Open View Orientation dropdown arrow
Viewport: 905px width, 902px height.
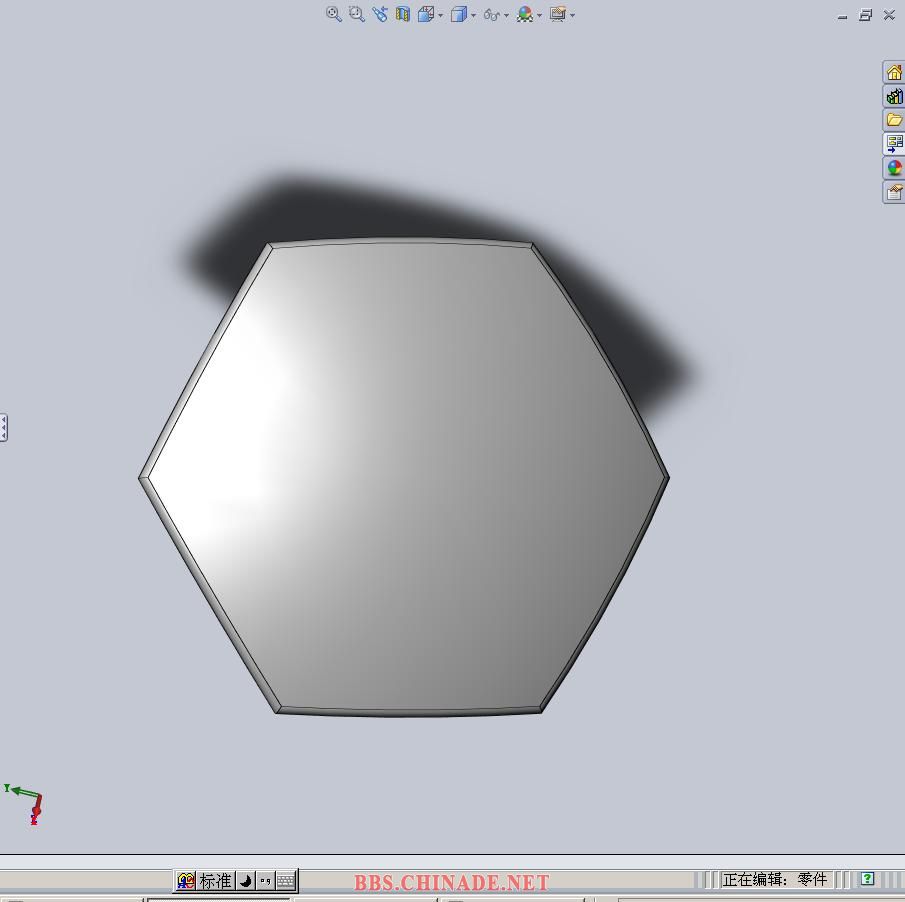[x=440, y=15]
